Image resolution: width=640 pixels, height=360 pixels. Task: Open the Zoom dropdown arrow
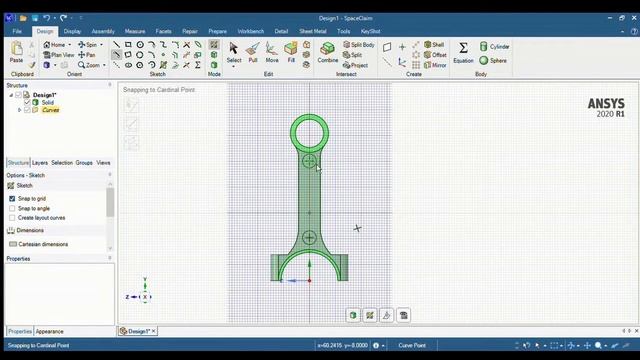click(x=104, y=65)
